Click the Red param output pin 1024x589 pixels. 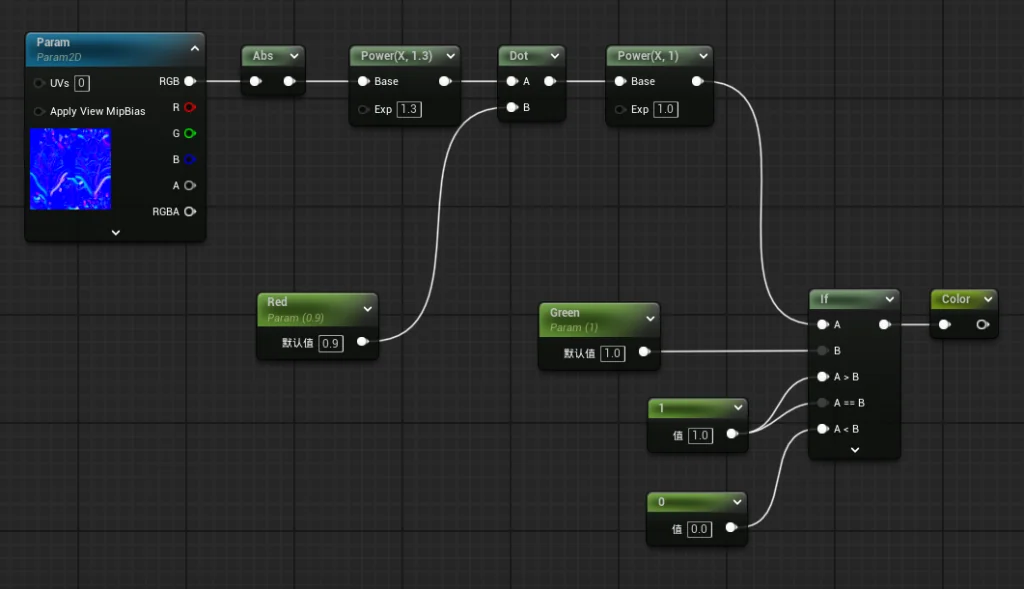tap(363, 342)
